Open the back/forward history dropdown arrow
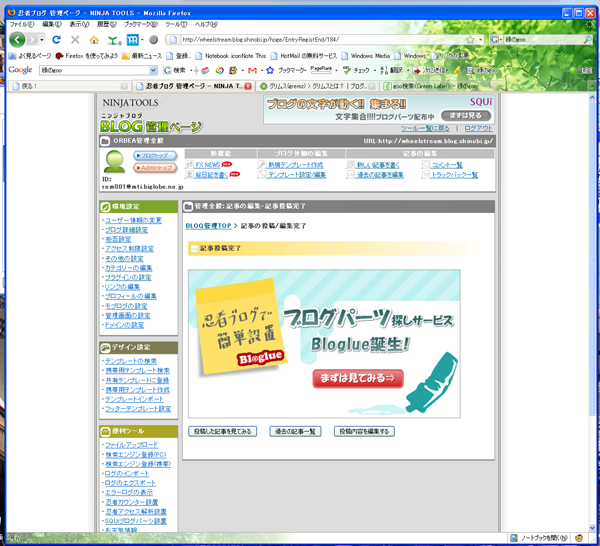The image size is (600, 546). point(42,39)
